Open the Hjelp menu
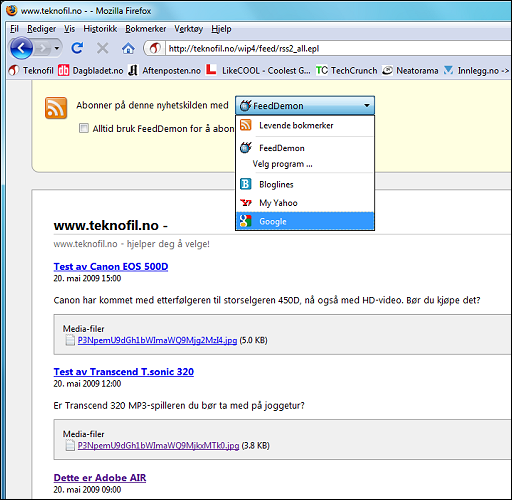This screenshot has height=500, width=512. coord(221,29)
